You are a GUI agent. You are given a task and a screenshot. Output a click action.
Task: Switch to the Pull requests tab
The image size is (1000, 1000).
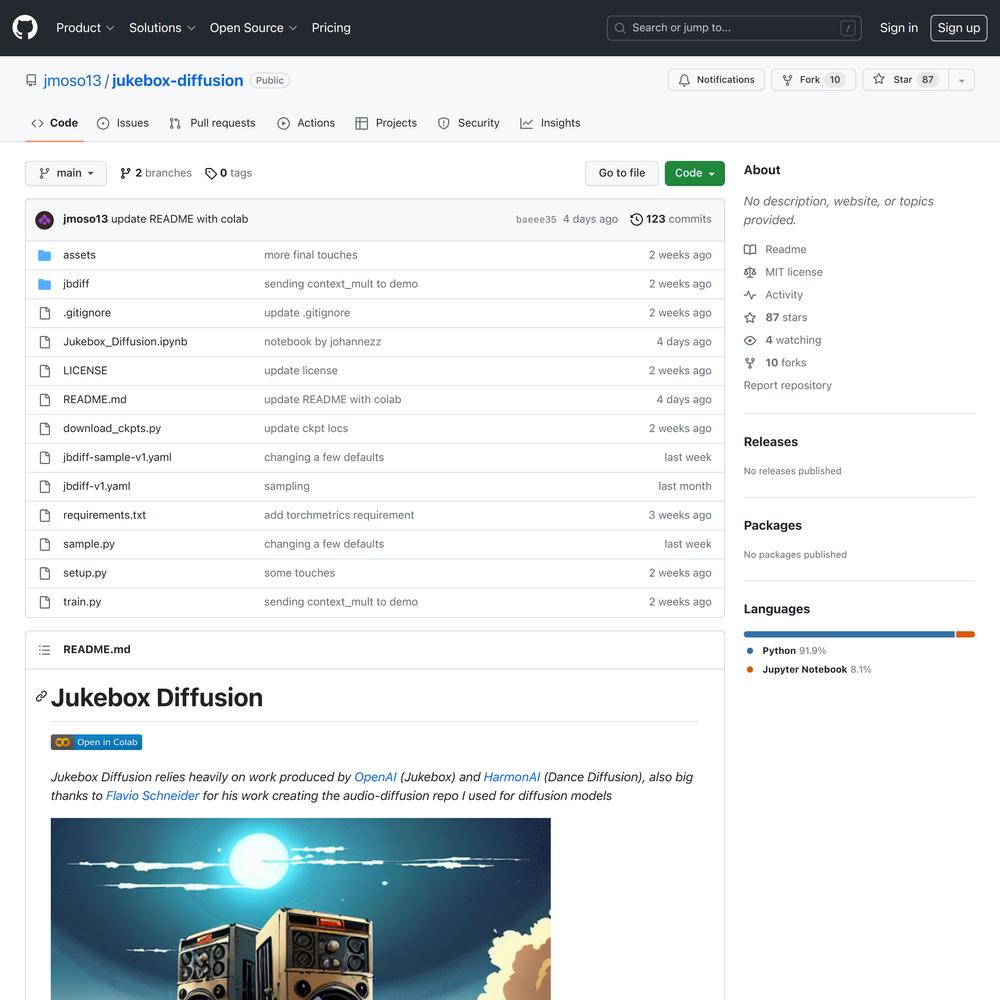tap(212, 123)
